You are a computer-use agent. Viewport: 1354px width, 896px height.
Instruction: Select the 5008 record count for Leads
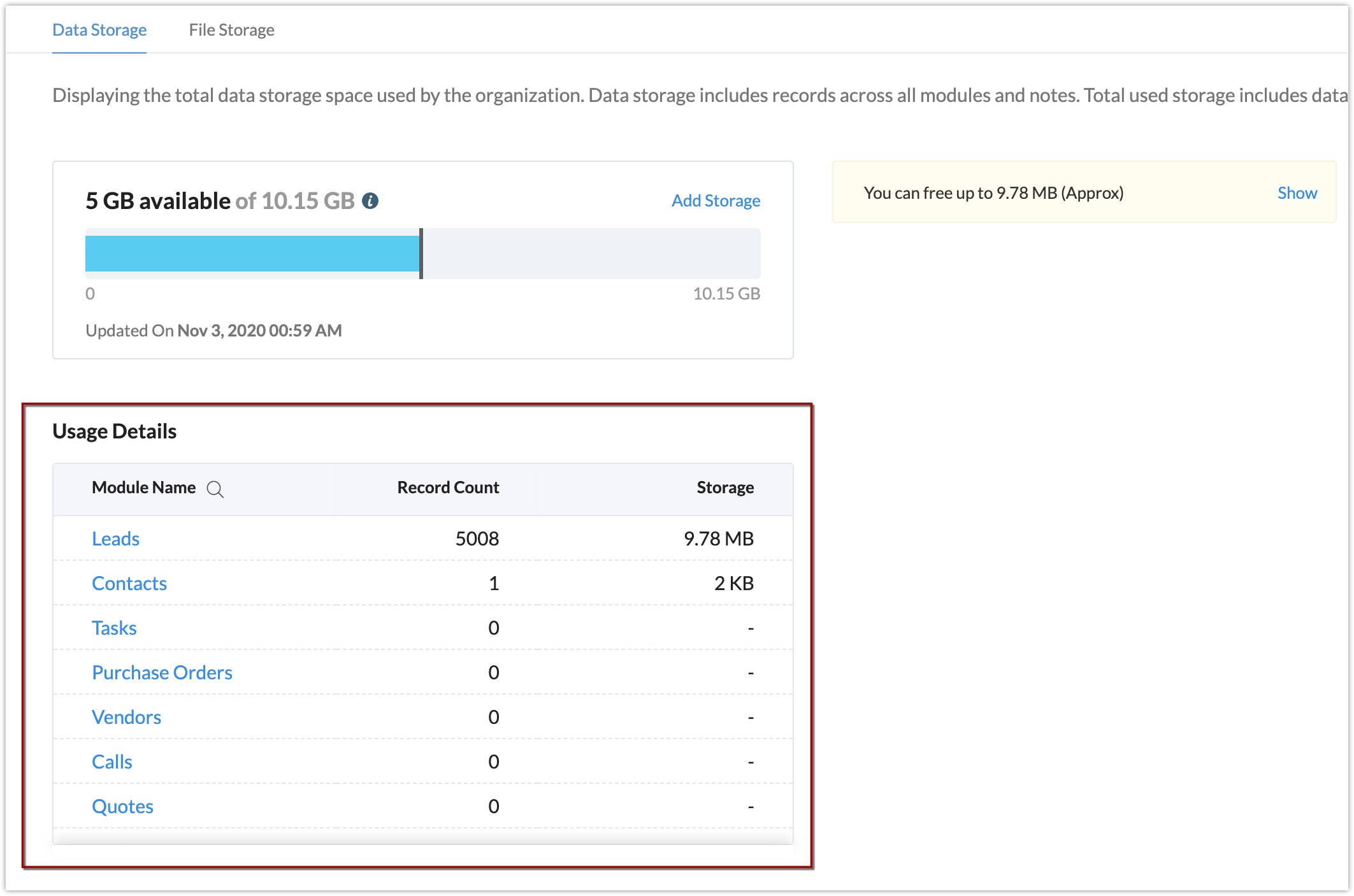tap(477, 538)
